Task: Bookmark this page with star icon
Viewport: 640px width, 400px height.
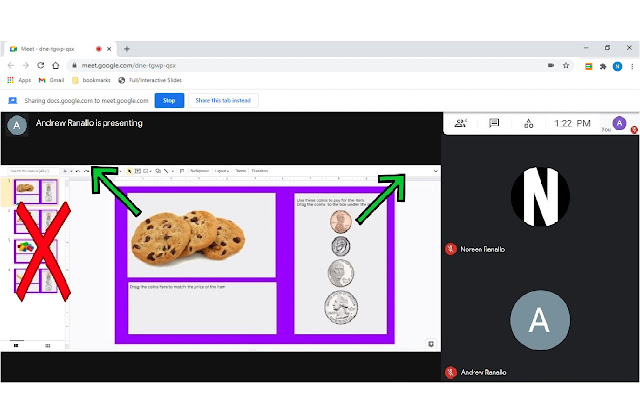Action: coord(566,65)
